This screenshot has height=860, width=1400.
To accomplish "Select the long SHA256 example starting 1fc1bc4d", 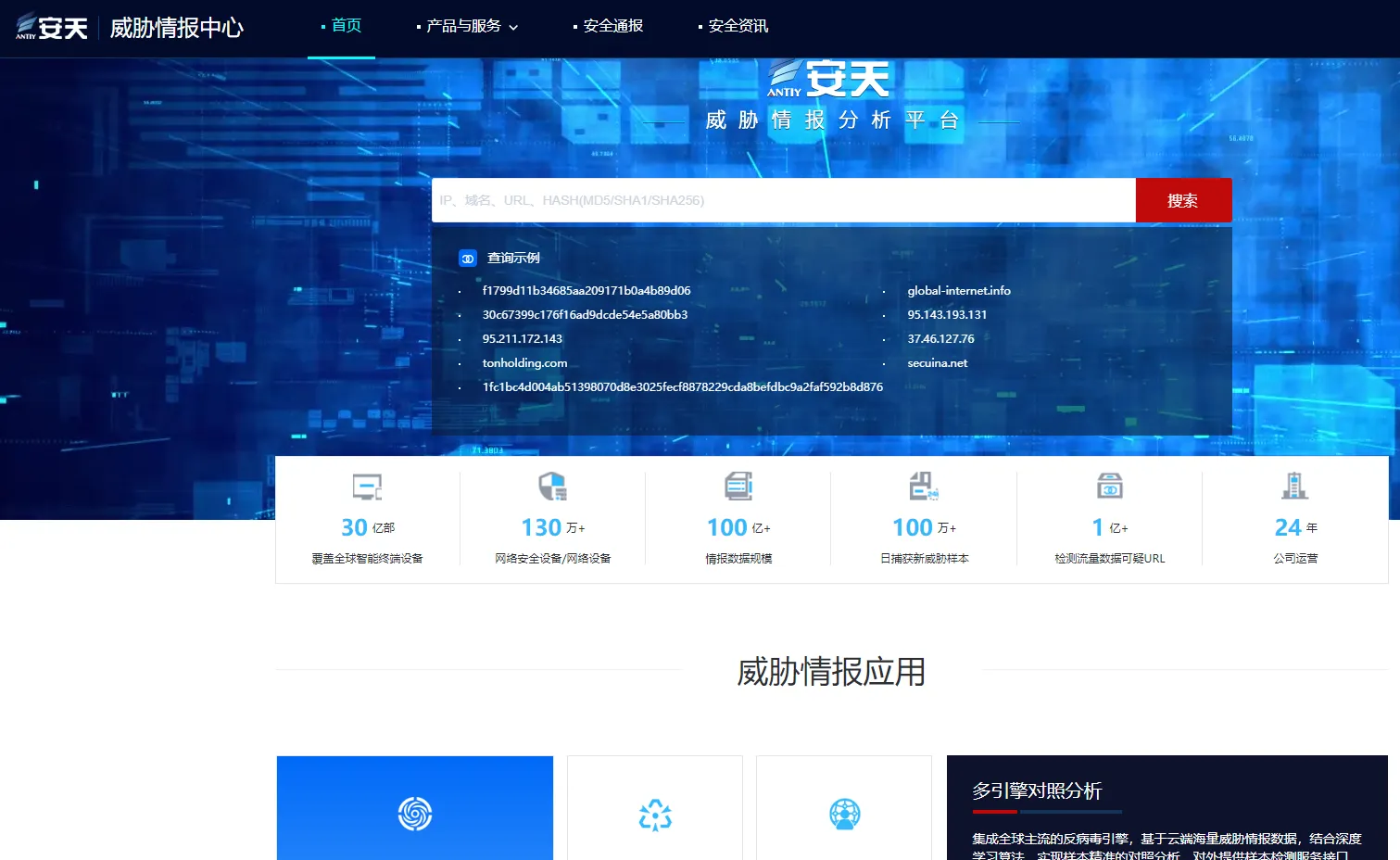I will pos(682,387).
